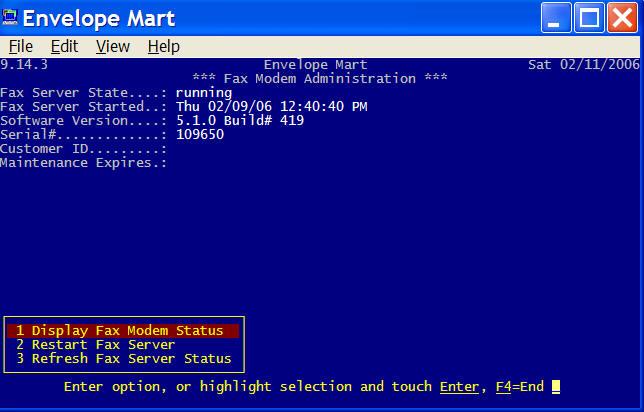The image size is (644, 412).
Task: Click the 'Customer ID' label
Action: [x=44, y=149]
